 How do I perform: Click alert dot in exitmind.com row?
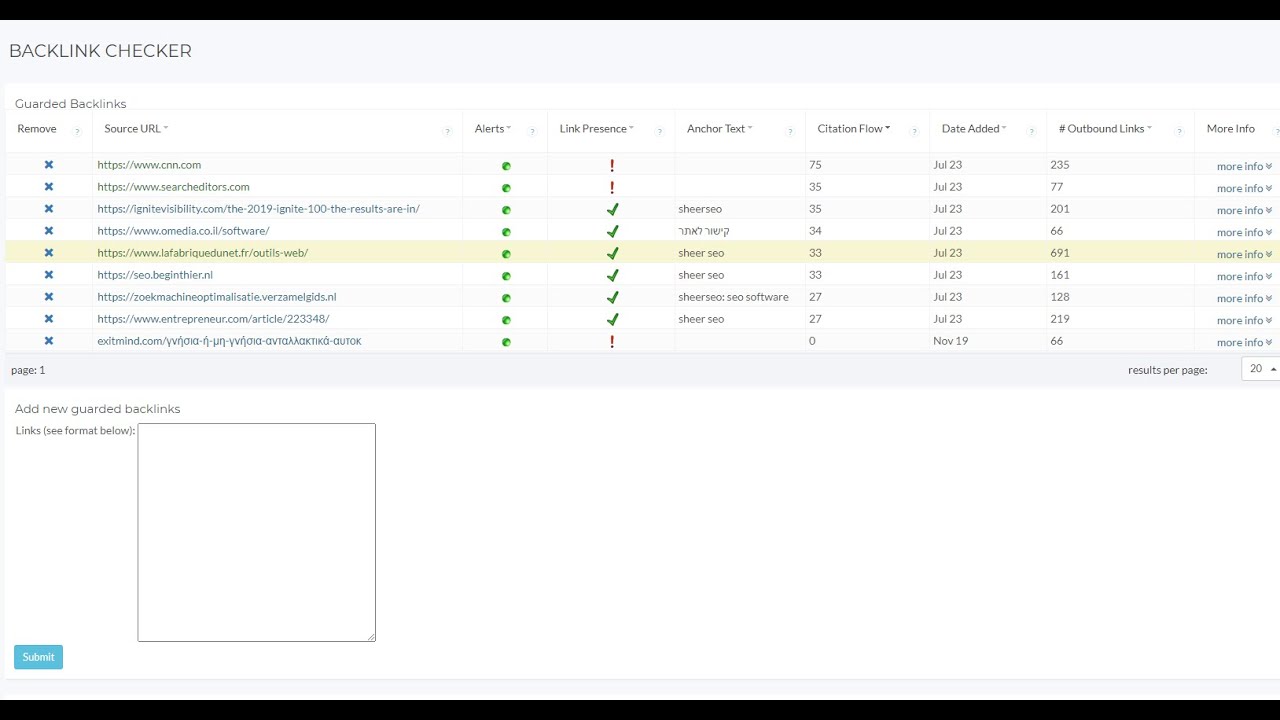(x=506, y=342)
